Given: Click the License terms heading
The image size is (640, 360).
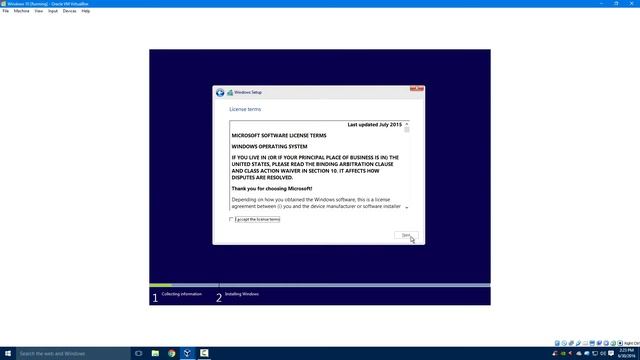Looking at the screenshot, I should point(245,109).
